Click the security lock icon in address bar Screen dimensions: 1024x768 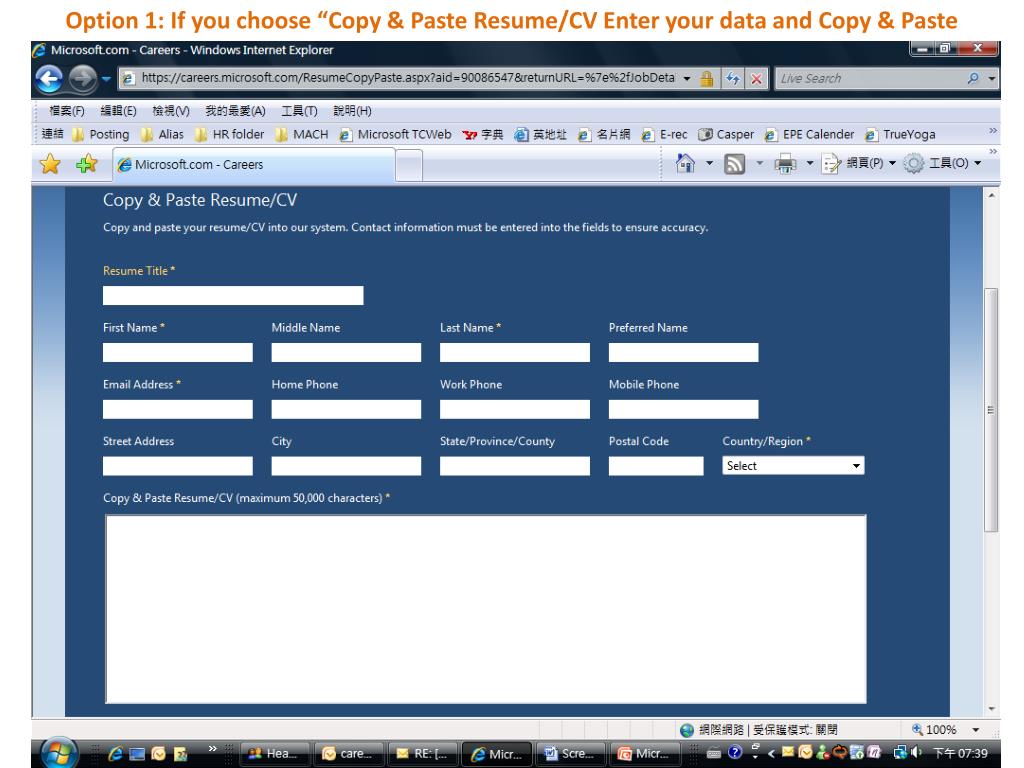coord(707,78)
